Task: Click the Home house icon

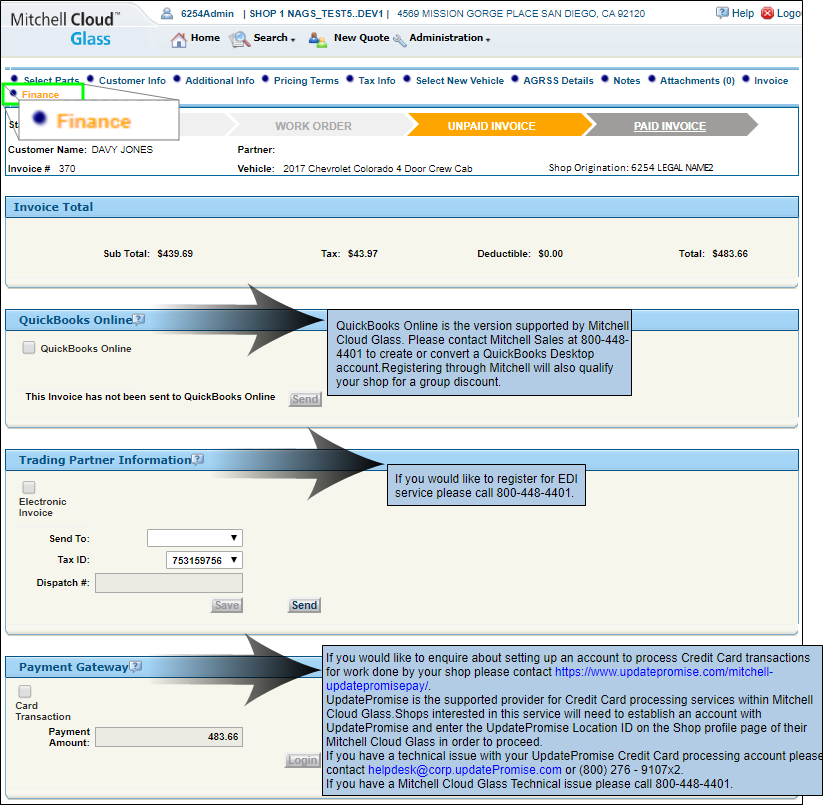Action: [x=179, y=40]
